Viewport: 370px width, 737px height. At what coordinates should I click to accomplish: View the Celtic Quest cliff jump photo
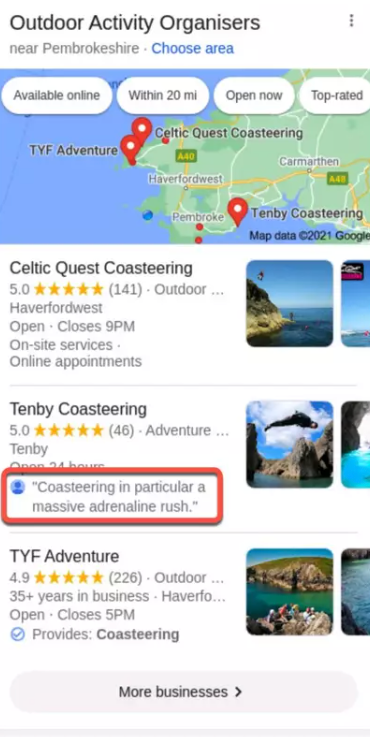(x=290, y=304)
